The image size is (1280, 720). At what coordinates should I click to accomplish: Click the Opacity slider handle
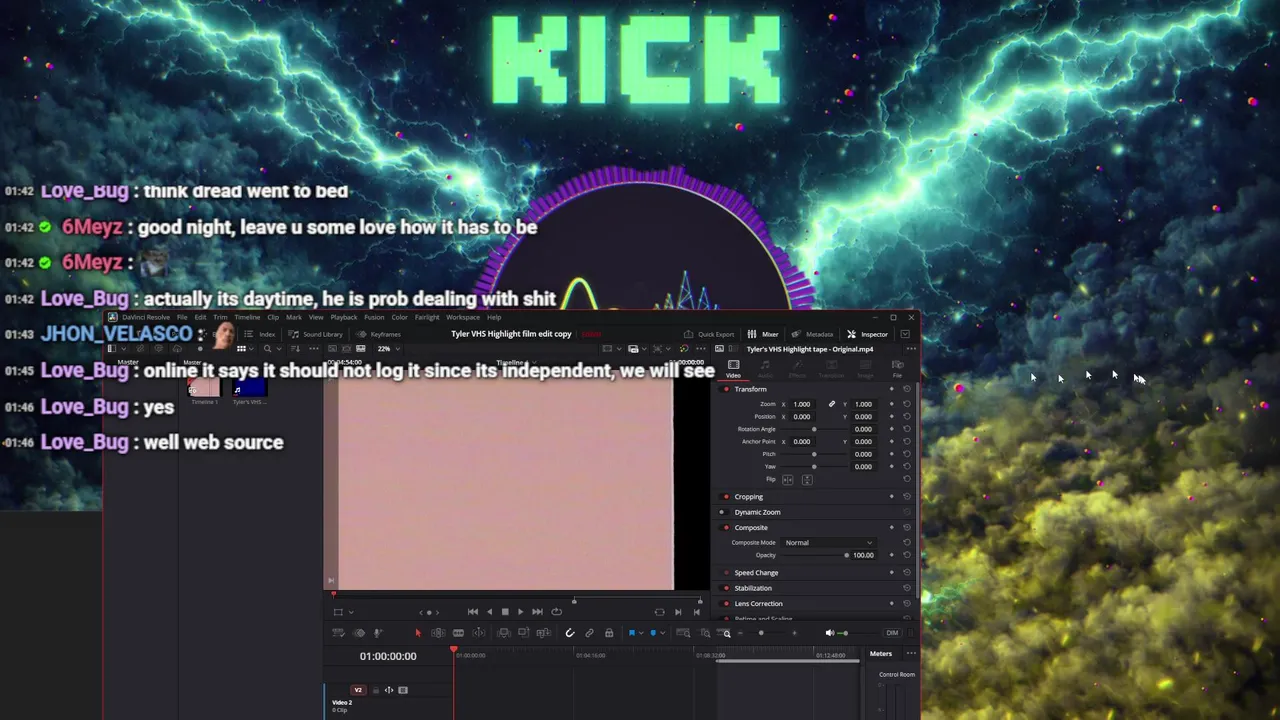tap(847, 555)
